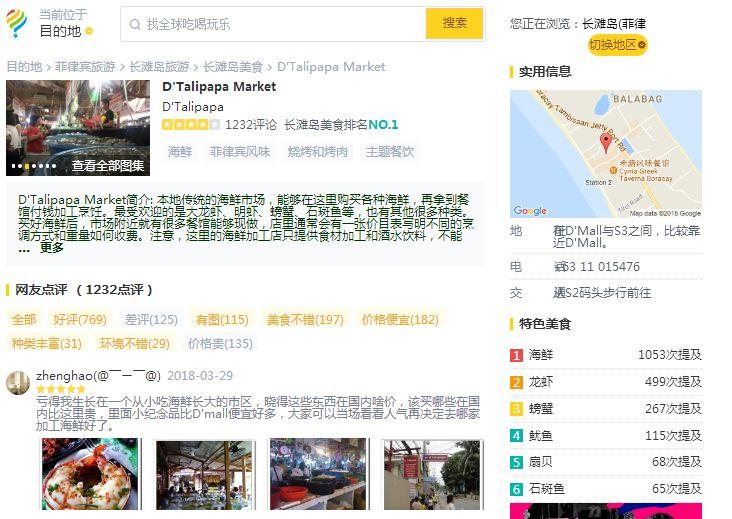Click the photo carousel dots indicator

34,166
